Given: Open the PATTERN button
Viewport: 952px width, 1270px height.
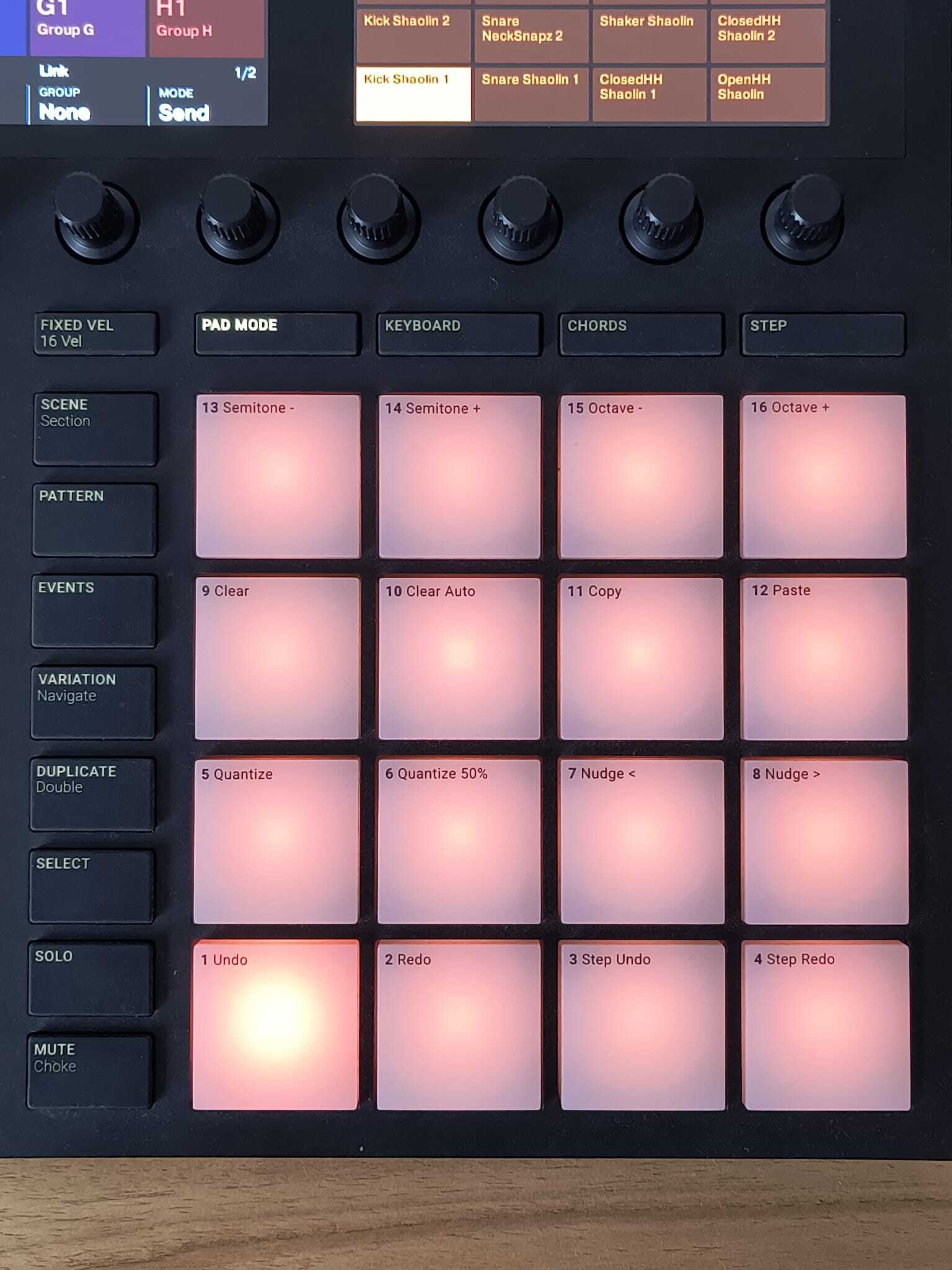Looking at the screenshot, I should coord(95,520).
